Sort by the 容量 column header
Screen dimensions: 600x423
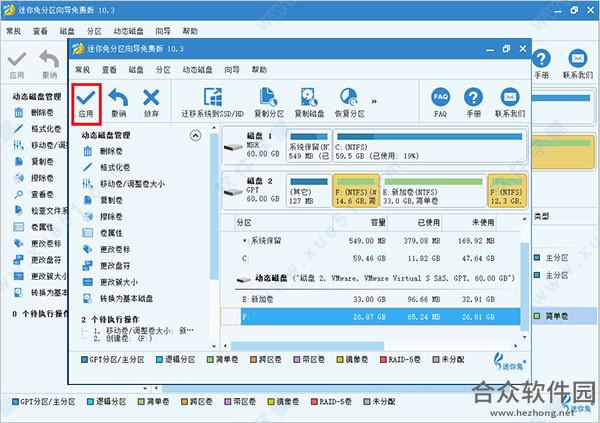click(361, 223)
